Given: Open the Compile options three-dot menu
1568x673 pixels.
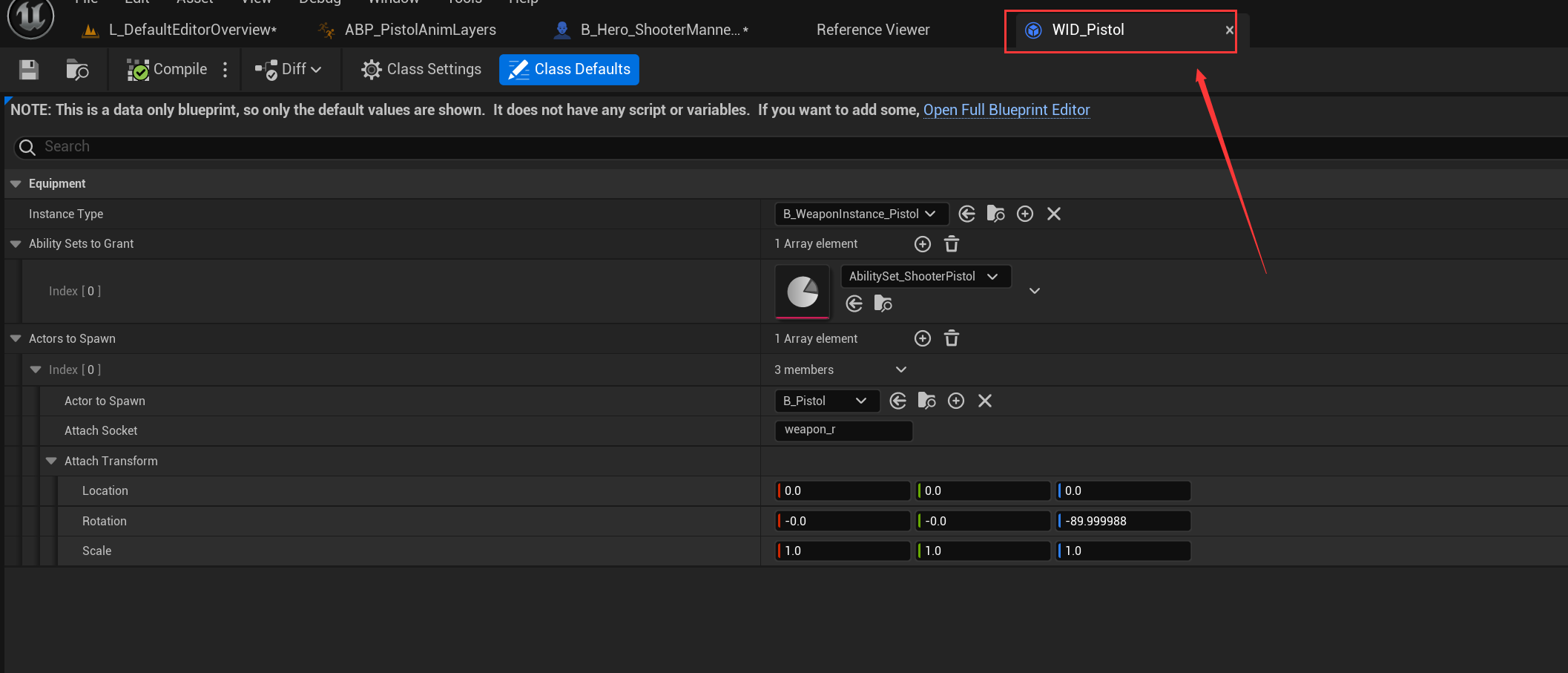Looking at the screenshot, I should pos(225,70).
